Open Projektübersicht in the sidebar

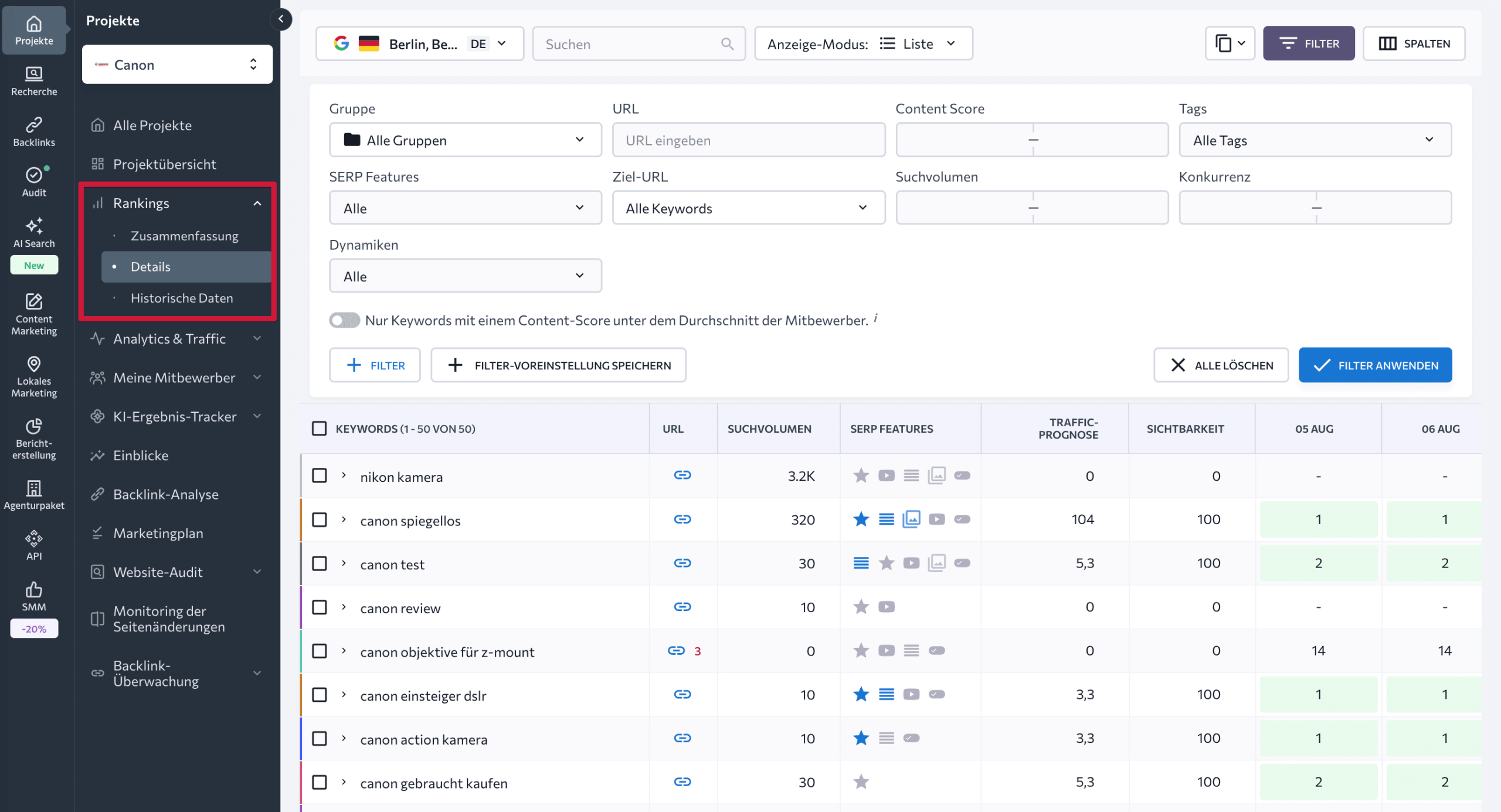pyautogui.click(x=165, y=164)
